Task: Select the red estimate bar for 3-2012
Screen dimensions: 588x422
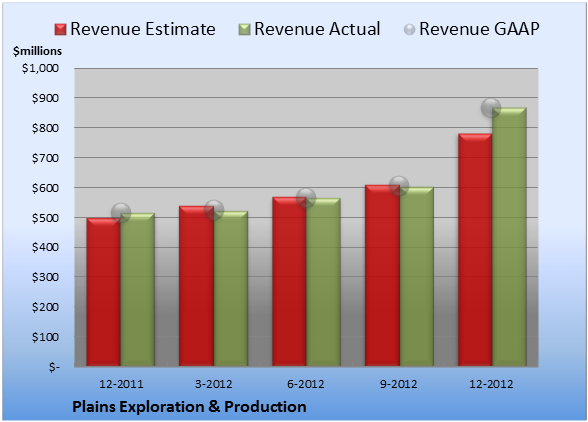Action: pyautogui.click(x=196, y=286)
